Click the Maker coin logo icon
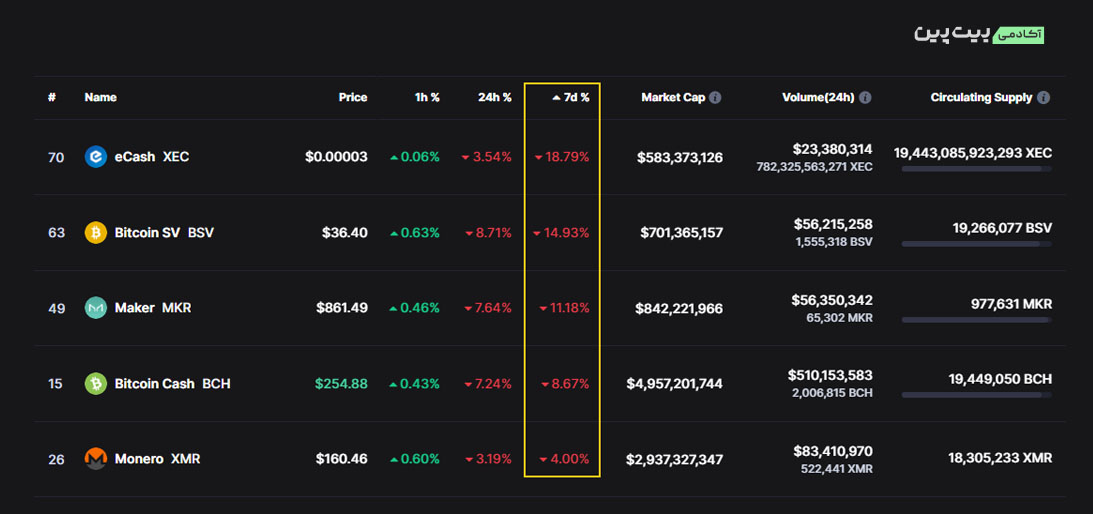This screenshot has width=1093, height=514. click(95, 308)
